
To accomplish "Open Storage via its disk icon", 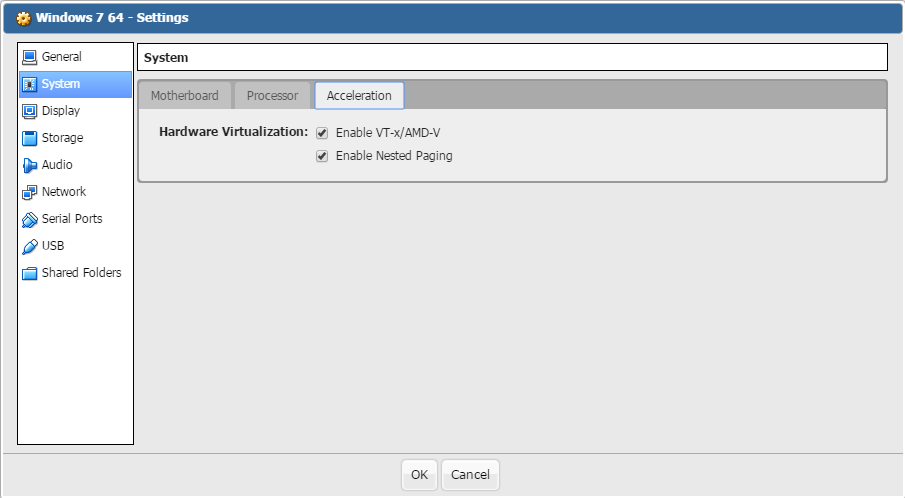I will click(x=30, y=138).
